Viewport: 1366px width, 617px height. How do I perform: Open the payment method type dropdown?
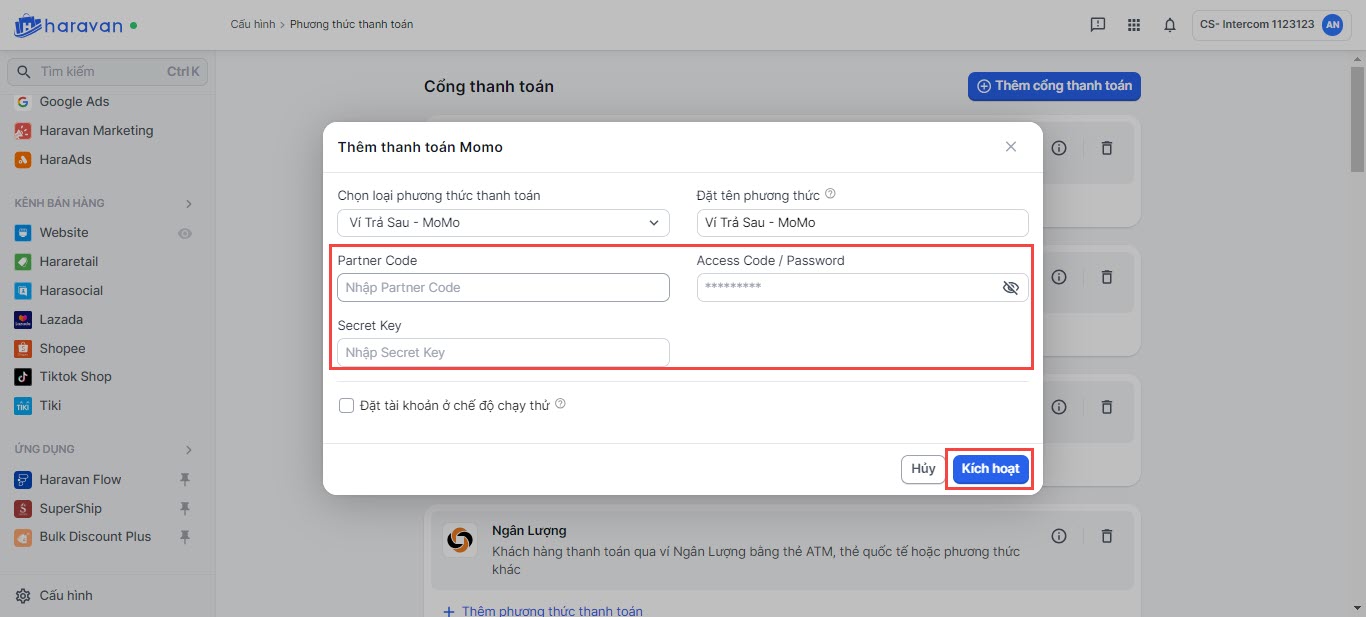(x=503, y=223)
